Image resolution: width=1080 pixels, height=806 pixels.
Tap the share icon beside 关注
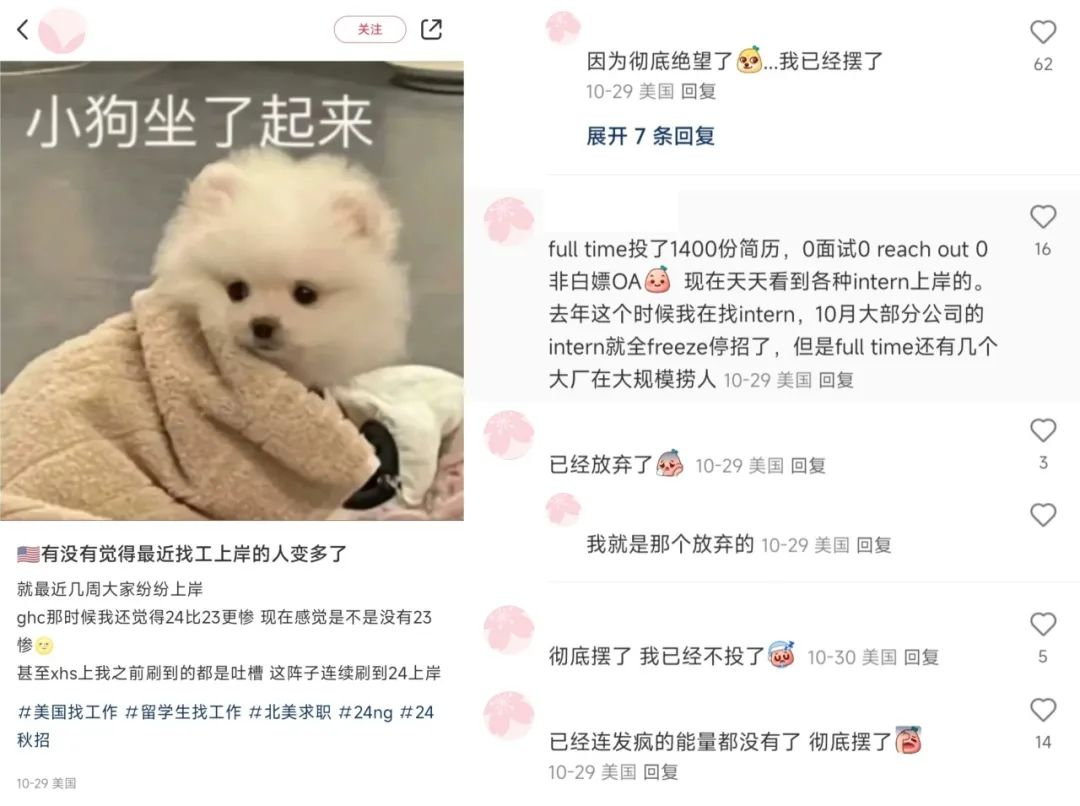coord(431,29)
